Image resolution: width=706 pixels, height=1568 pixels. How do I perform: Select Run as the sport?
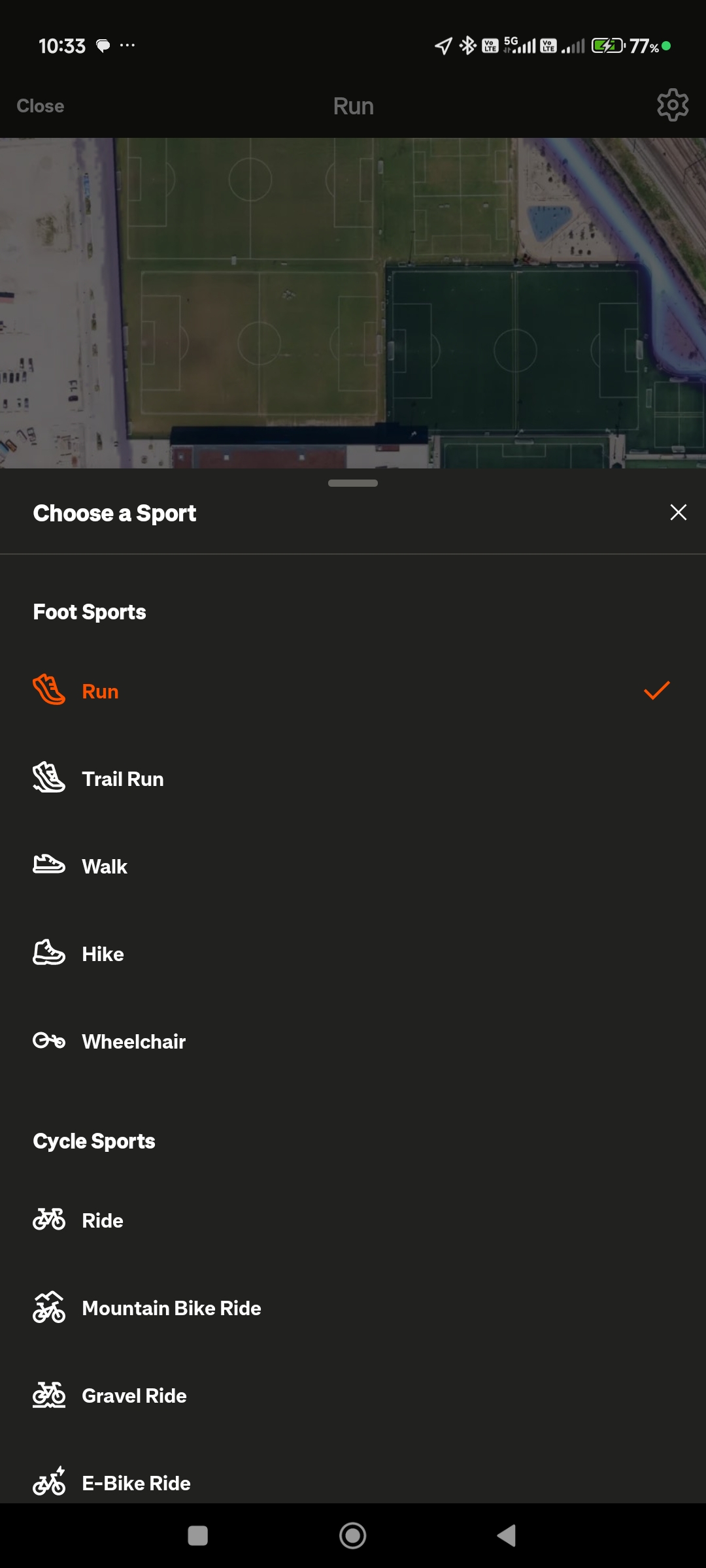(100, 691)
